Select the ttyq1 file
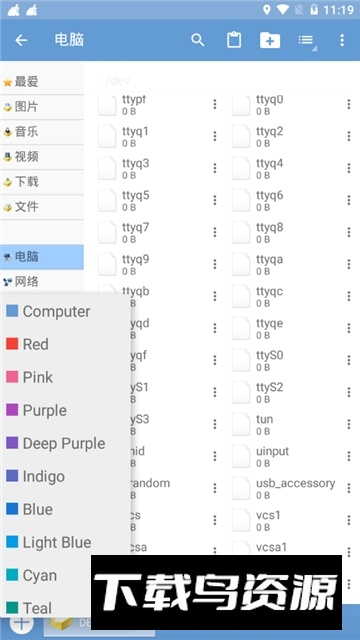Image resolution: width=360 pixels, height=640 pixels. point(159,136)
